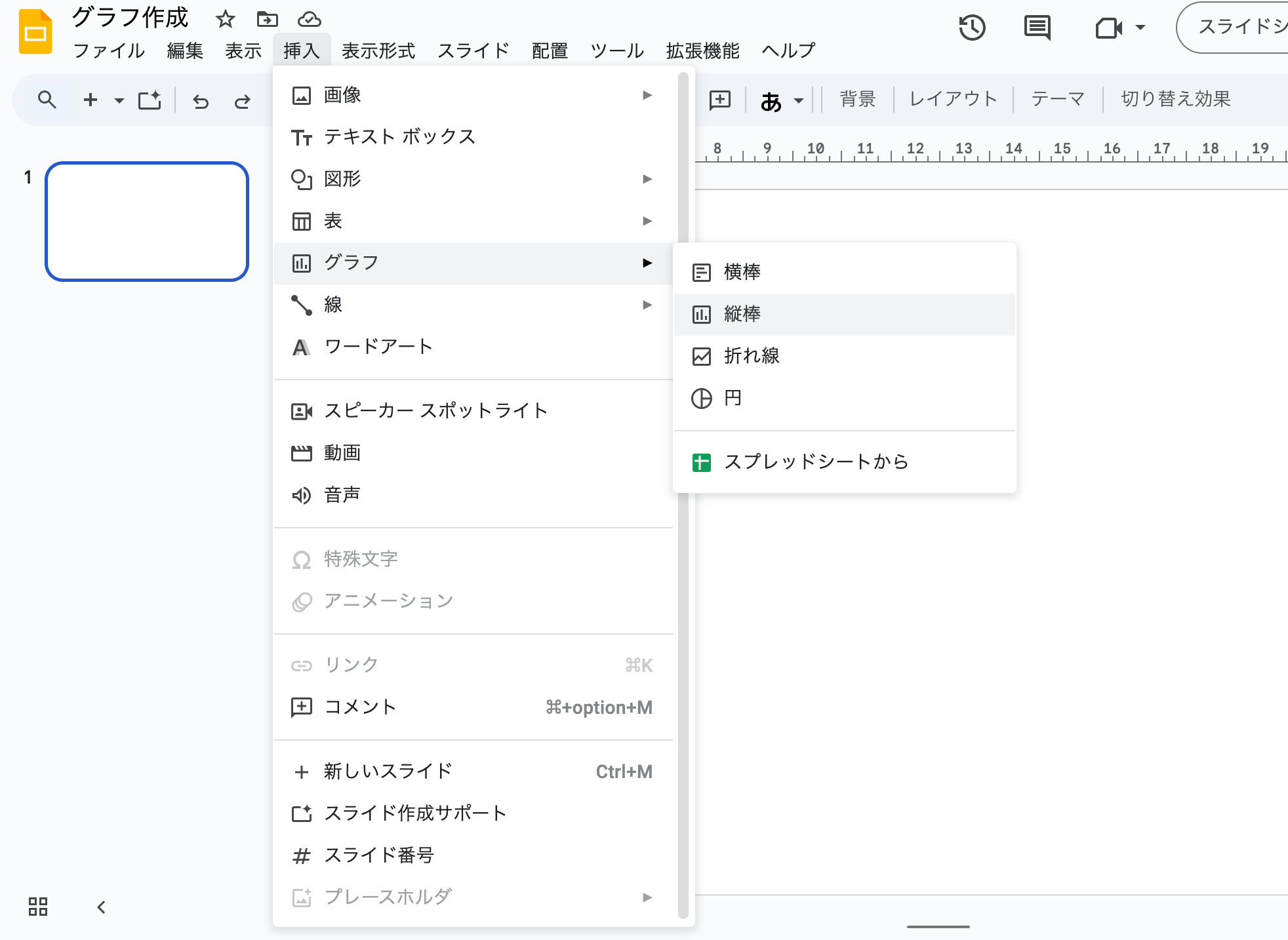Open grid view with the bottom-left icon
The image size is (1288, 940).
tap(37, 907)
